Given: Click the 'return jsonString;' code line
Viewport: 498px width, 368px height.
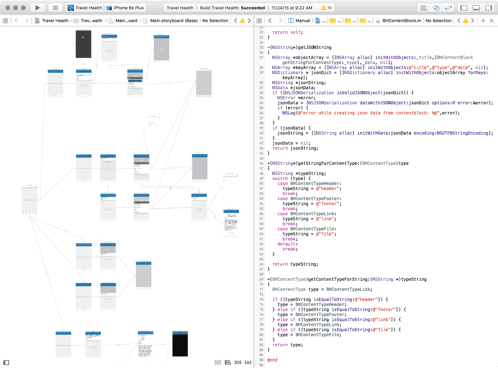Looking at the screenshot, I should coord(295,148).
